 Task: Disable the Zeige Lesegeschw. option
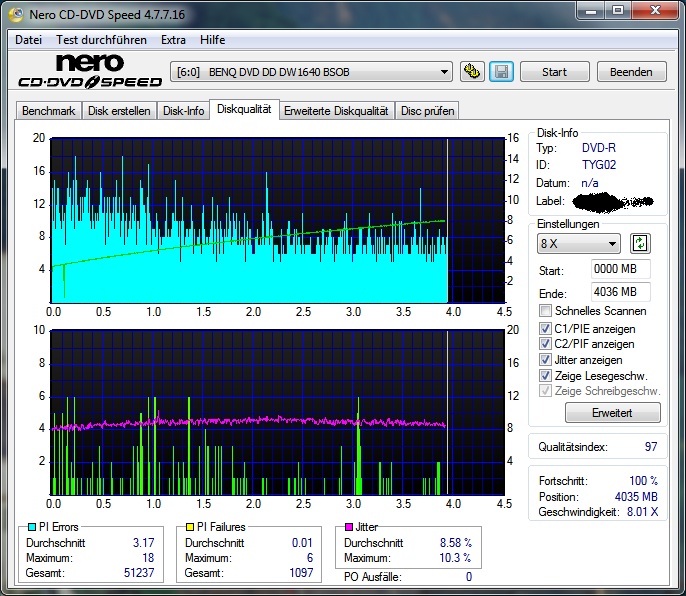(545, 376)
